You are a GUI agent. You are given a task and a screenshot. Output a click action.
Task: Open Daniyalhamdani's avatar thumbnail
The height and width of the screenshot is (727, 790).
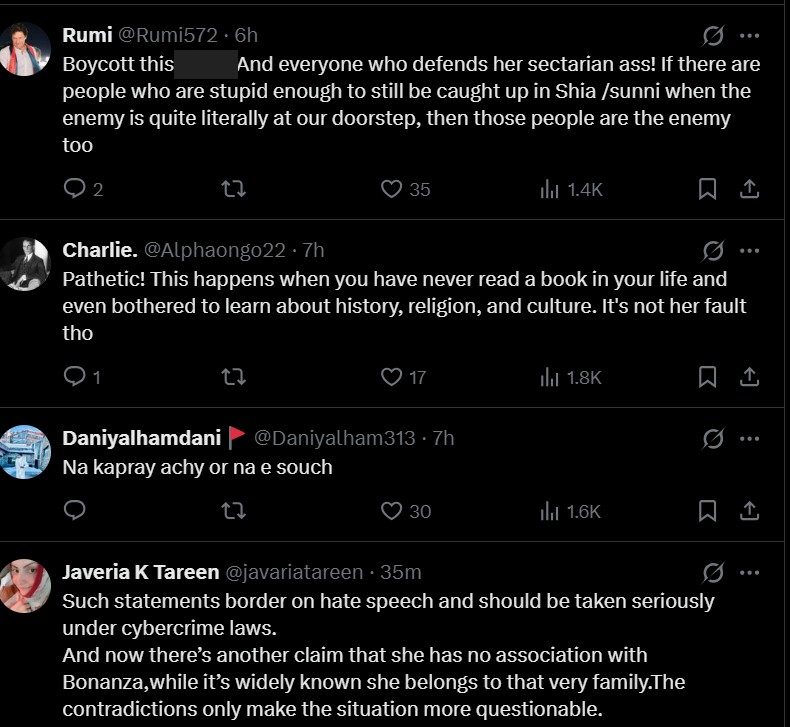click(x=25, y=451)
